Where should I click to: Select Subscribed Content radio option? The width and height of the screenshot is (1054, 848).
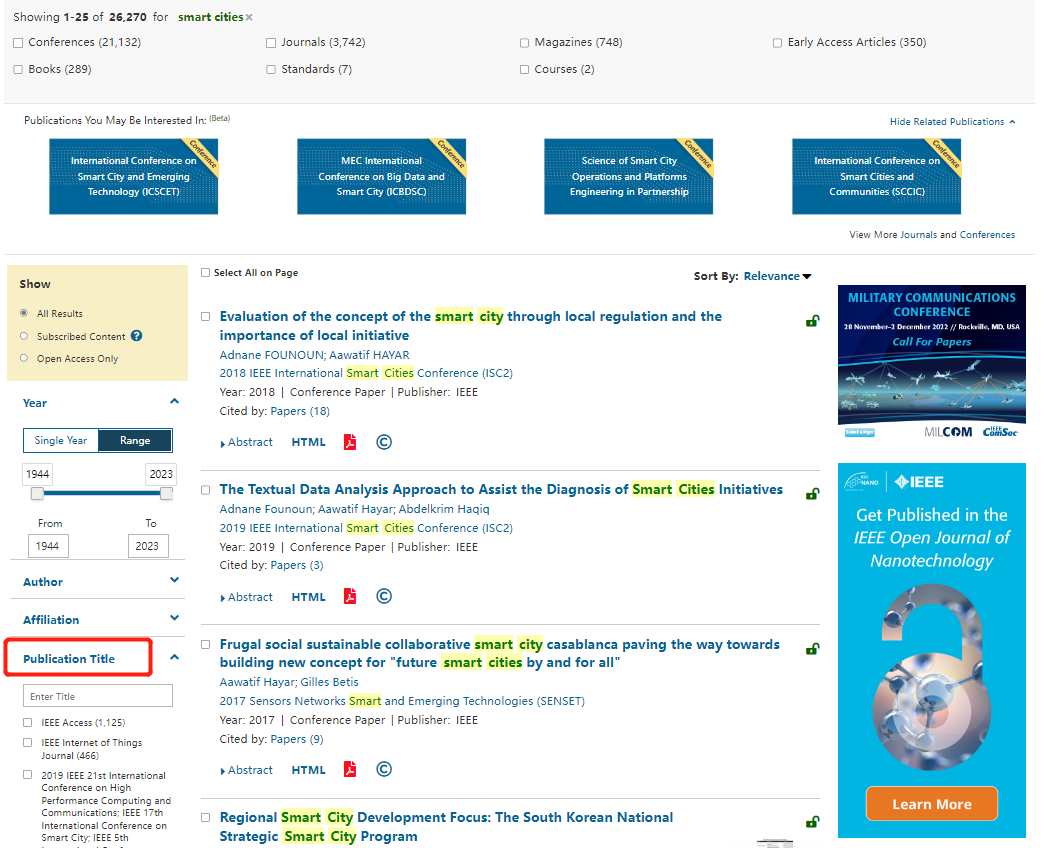pyautogui.click(x=24, y=336)
